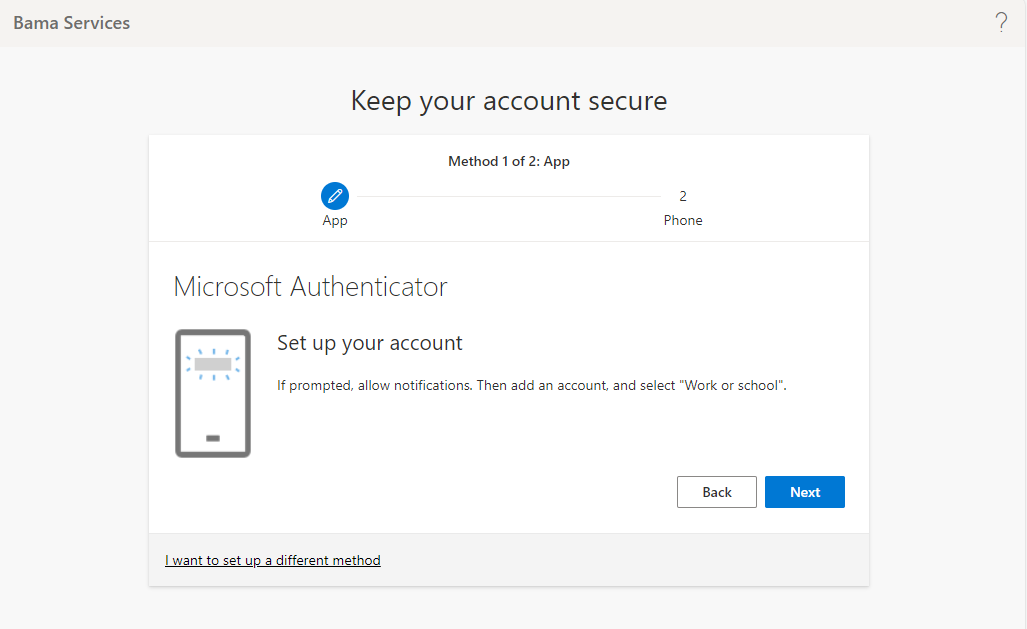This screenshot has height=629, width=1027.
Task: Click "Method 1 of 2: App" text
Action: (509, 161)
